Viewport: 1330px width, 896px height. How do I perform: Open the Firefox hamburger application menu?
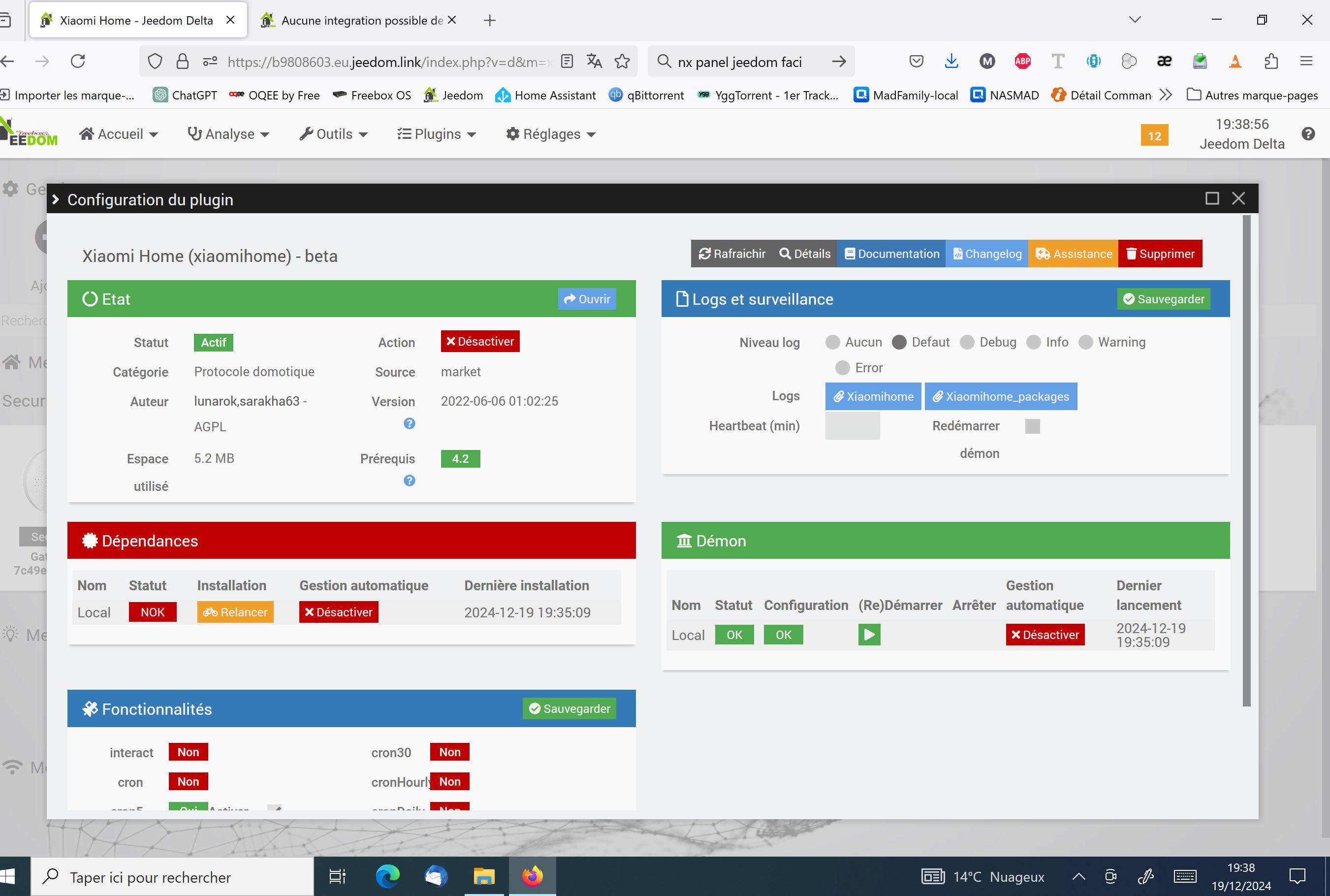[x=1306, y=61]
